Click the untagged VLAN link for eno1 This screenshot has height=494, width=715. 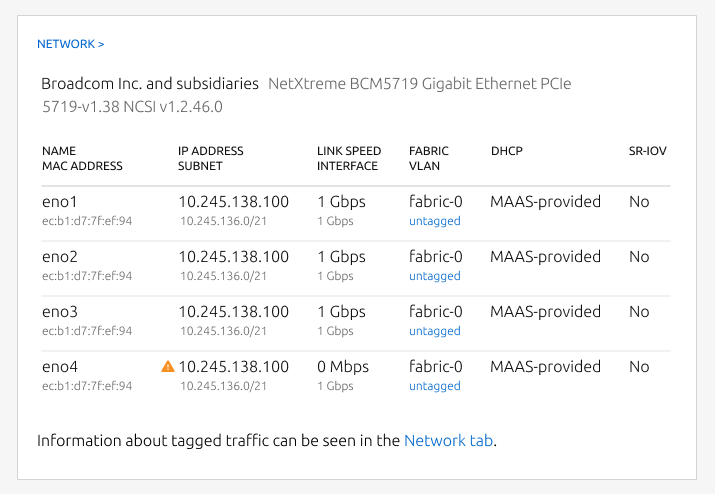(x=434, y=221)
